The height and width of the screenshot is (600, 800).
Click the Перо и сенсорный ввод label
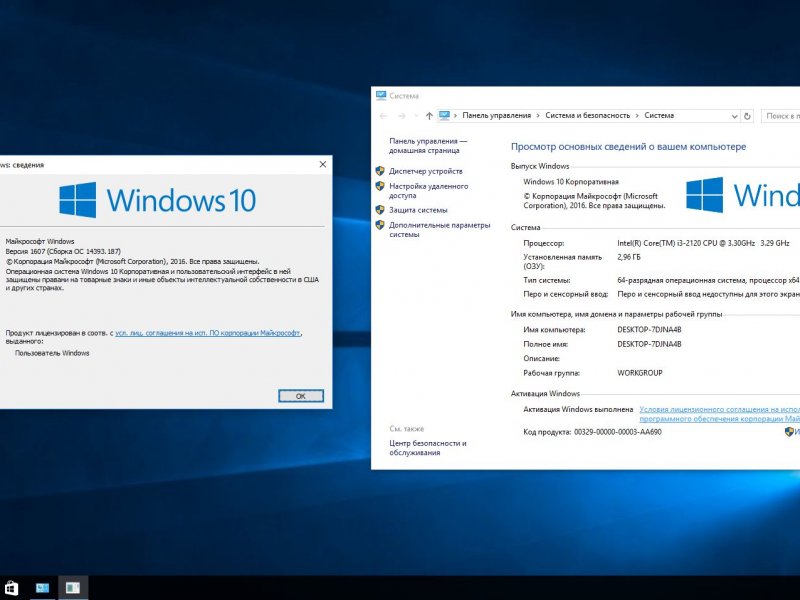coord(566,294)
